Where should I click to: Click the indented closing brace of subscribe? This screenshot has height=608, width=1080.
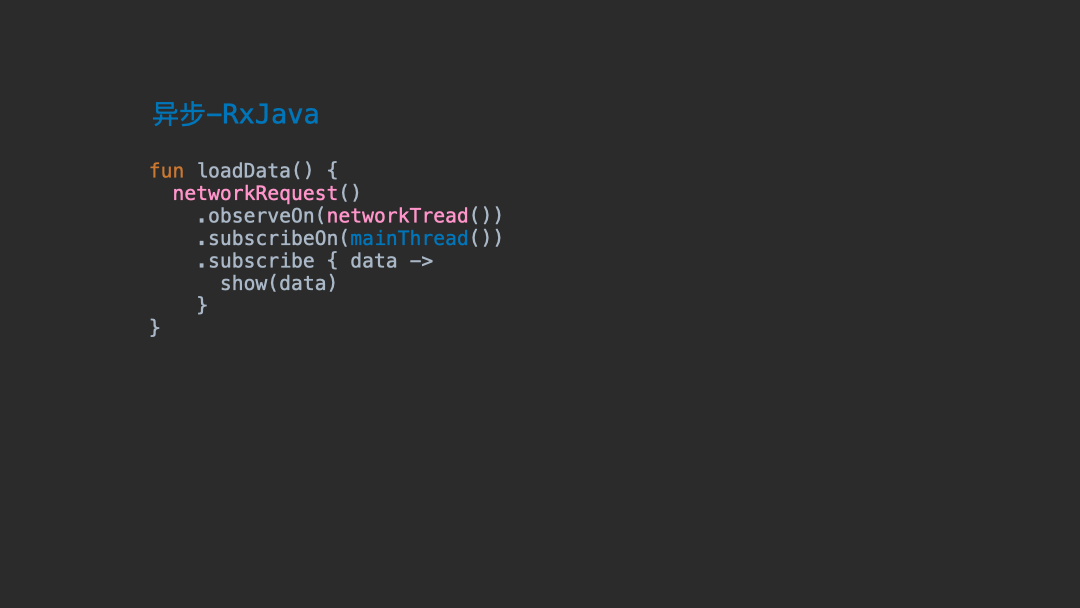click(202, 305)
